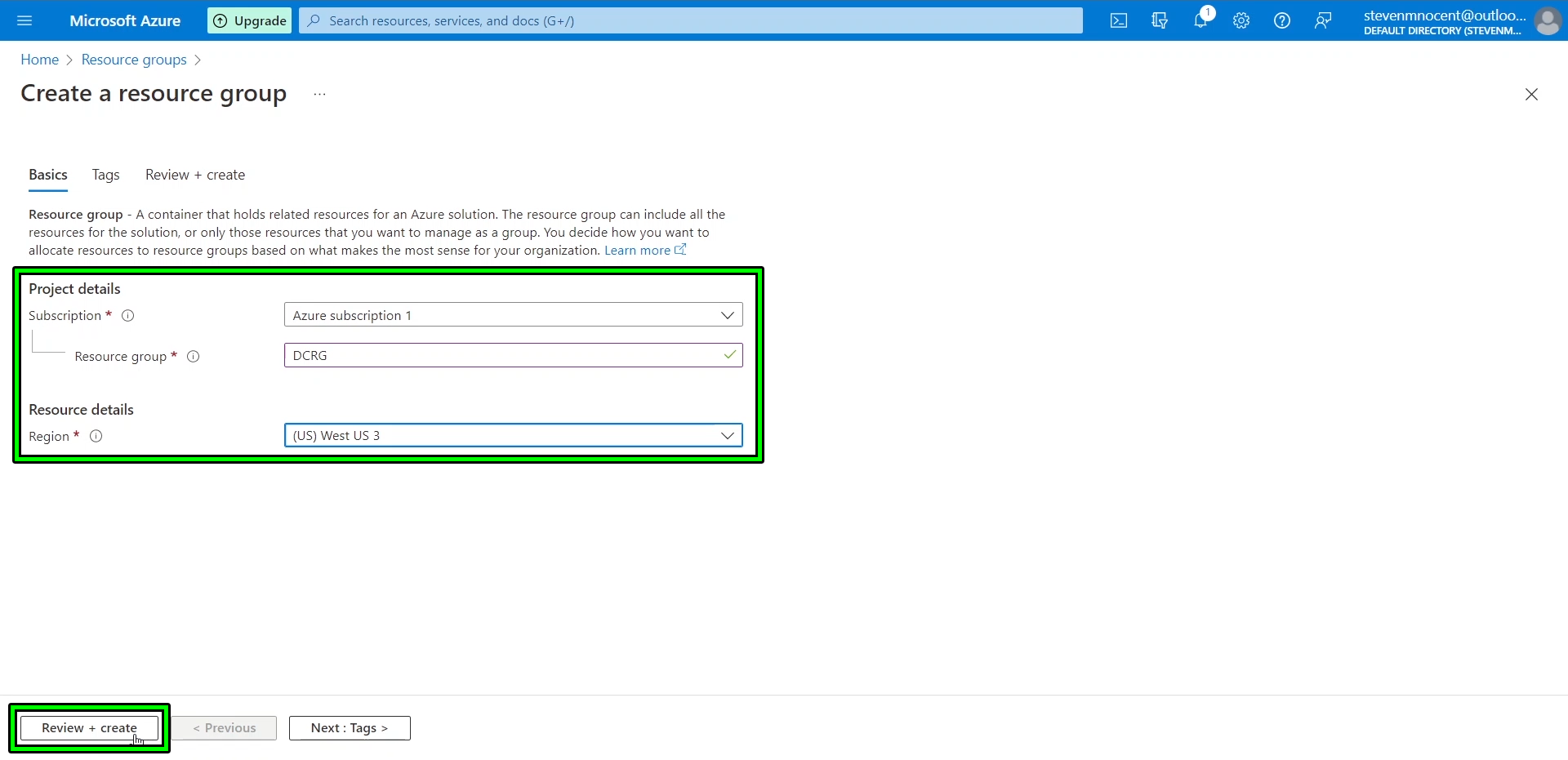Open the ellipsis menu beside the page title
Screen dimensions: 1568x760
coord(318,94)
